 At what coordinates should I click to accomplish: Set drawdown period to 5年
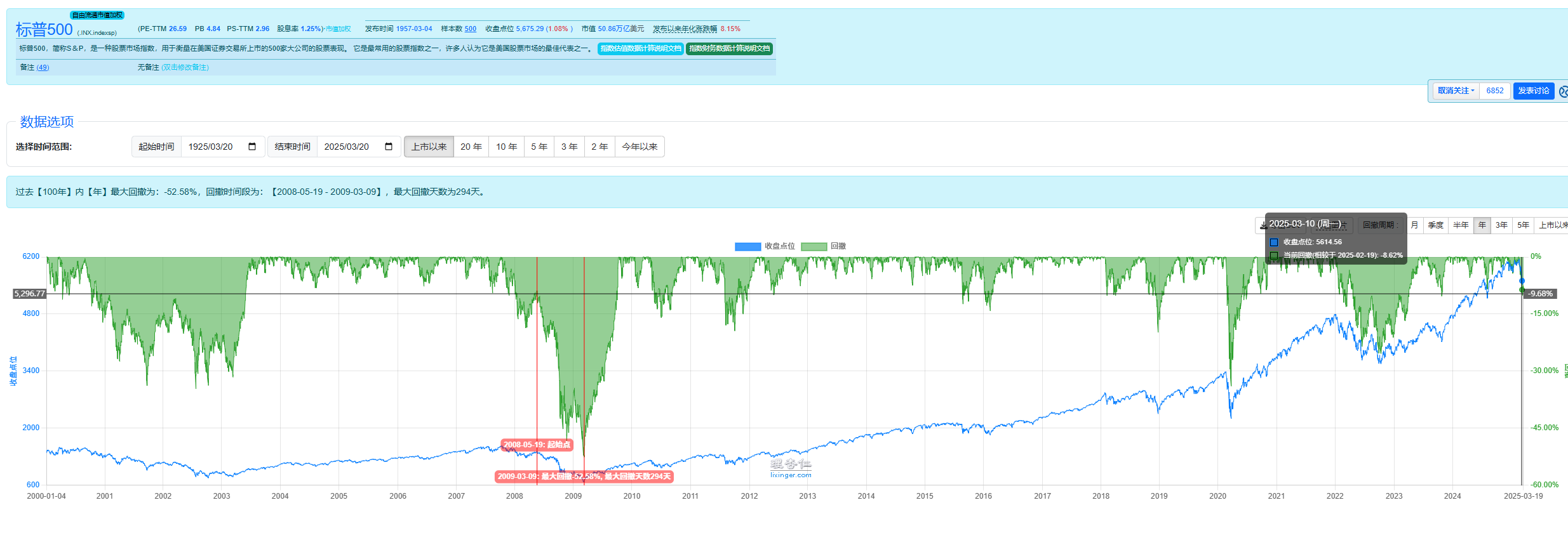pos(1523,225)
